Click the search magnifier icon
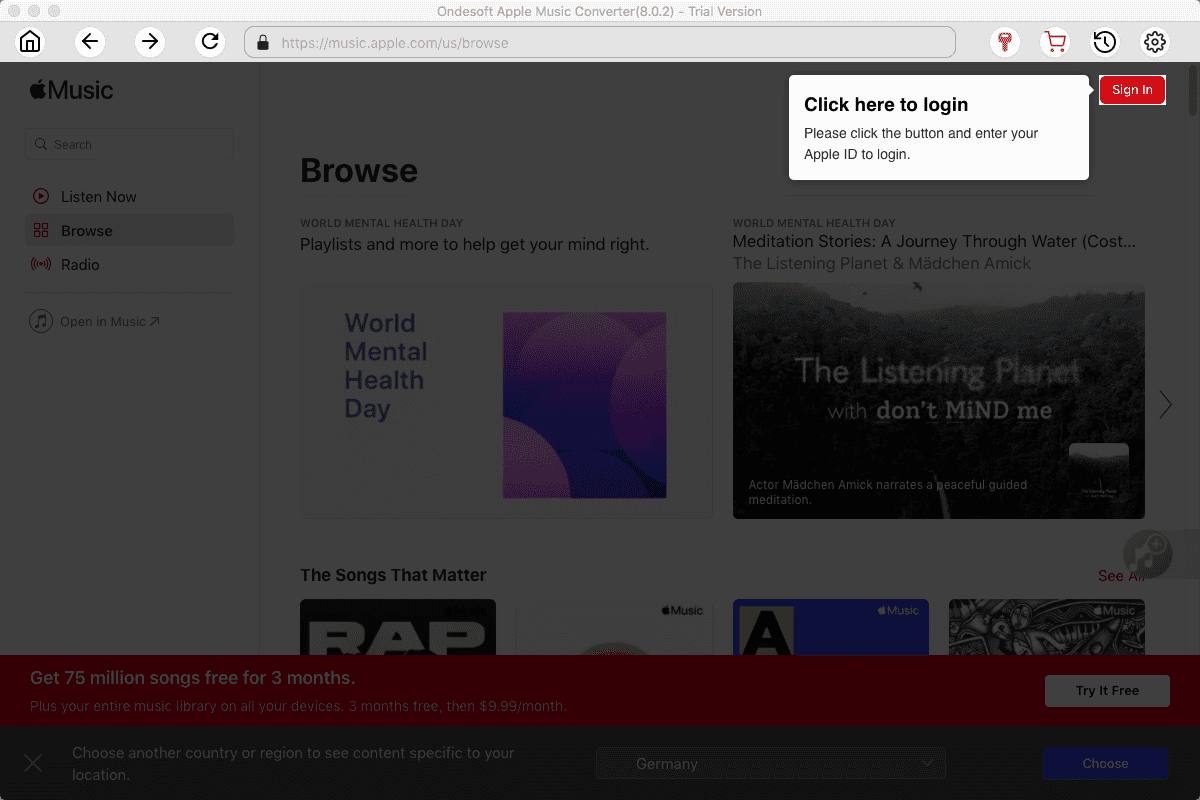 click(x=41, y=144)
